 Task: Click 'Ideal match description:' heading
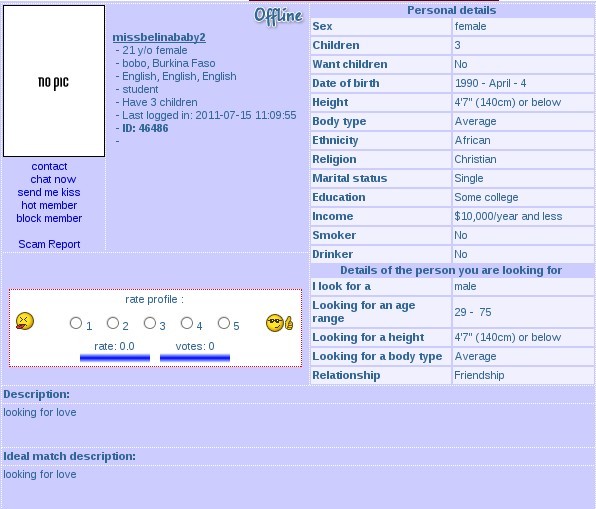(x=69, y=456)
